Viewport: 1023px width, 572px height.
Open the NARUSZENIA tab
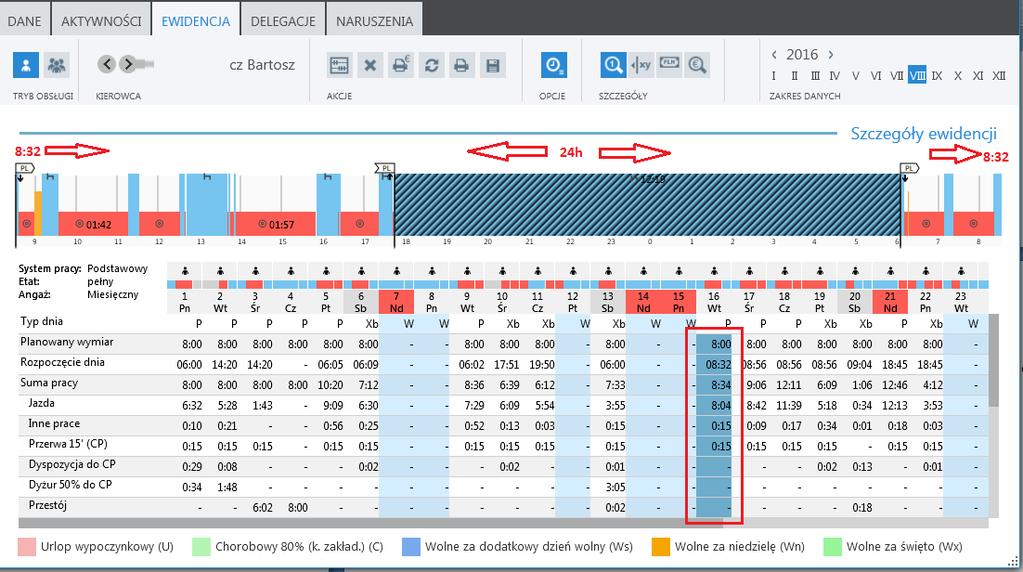pyautogui.click(x=374, y=21)
